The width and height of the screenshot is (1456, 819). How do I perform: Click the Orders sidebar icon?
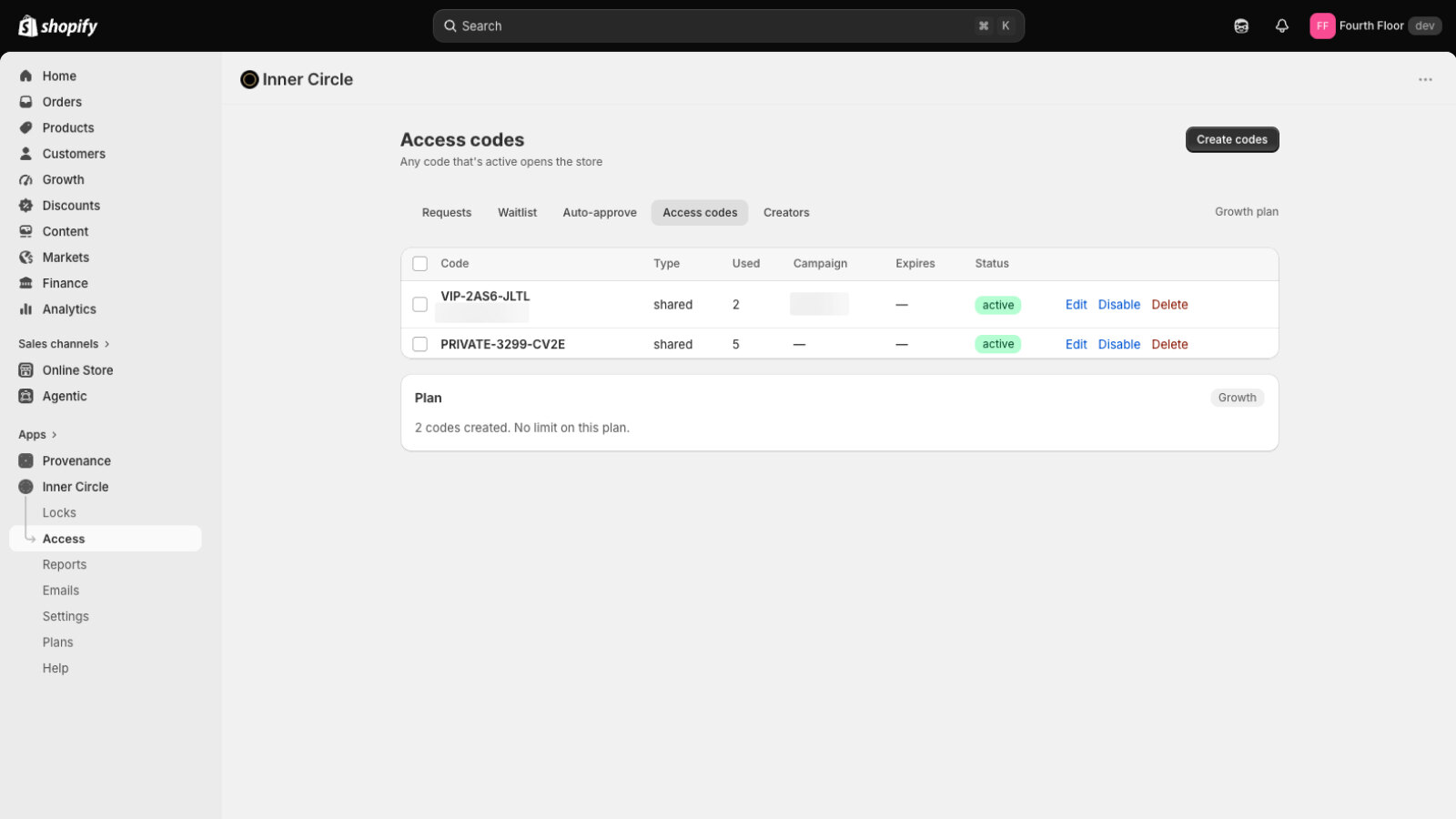(x=25, y=102)
